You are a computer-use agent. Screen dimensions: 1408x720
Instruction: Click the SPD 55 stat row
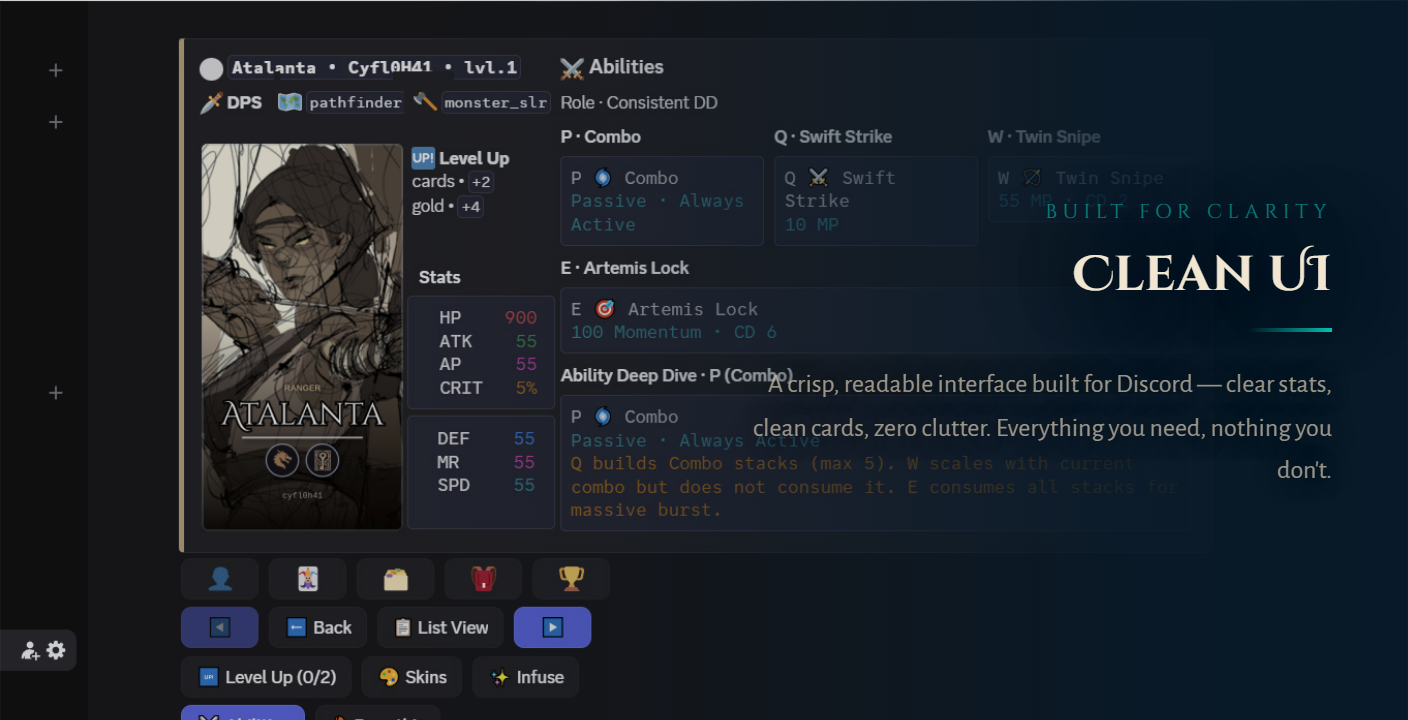[x=486, y=485]
